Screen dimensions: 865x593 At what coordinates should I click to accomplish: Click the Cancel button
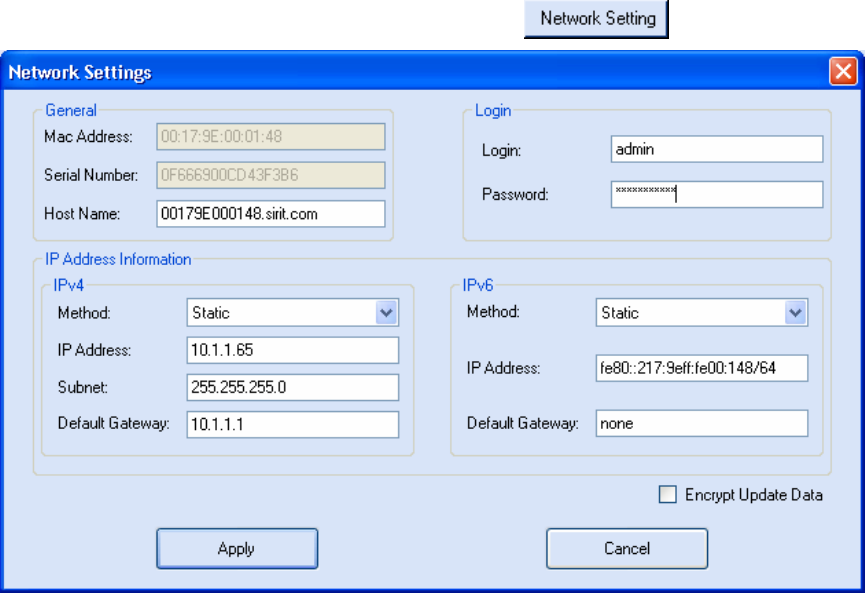click(x=627, y=548)
